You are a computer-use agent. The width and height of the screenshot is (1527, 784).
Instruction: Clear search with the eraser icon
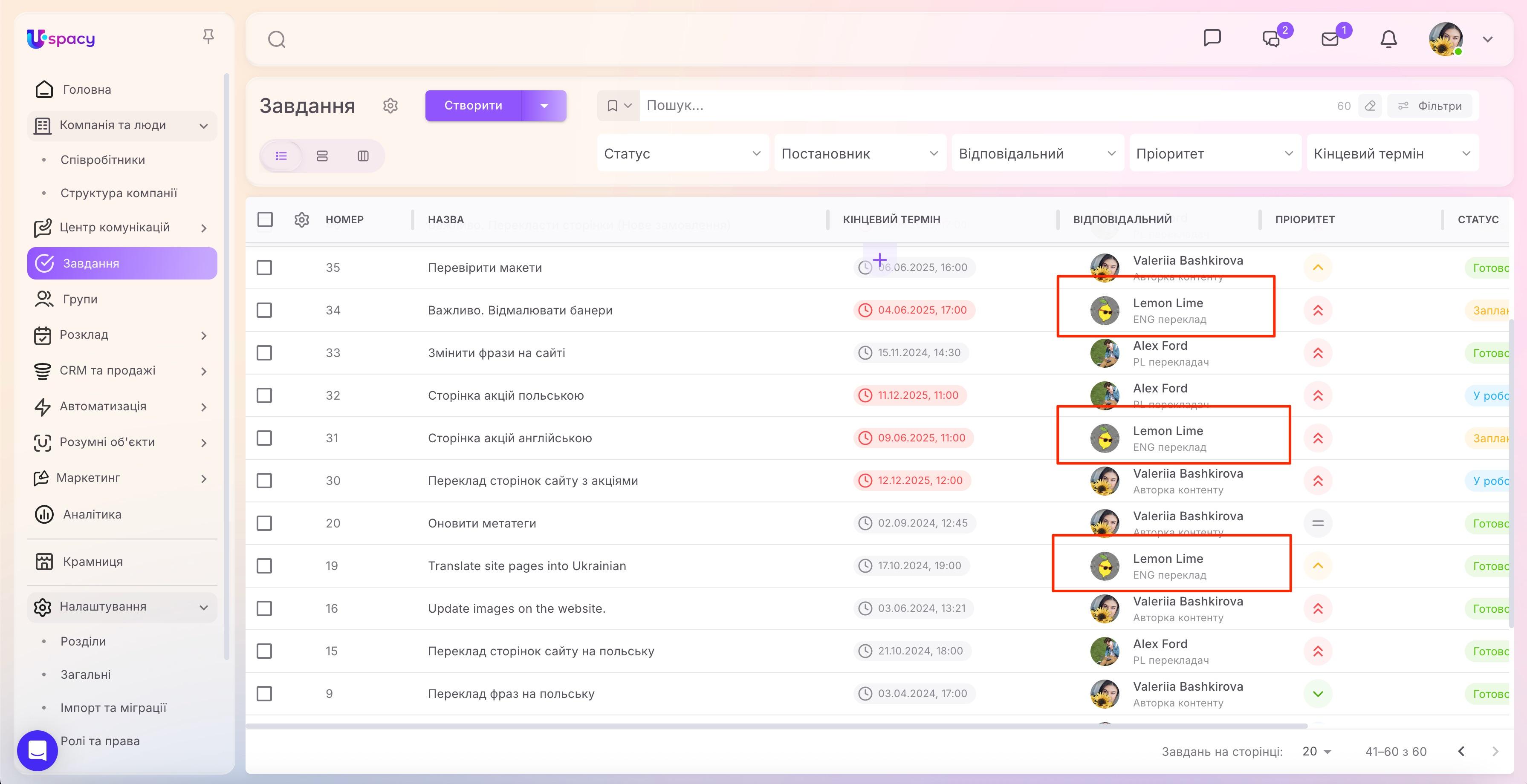pos(1369,106)
